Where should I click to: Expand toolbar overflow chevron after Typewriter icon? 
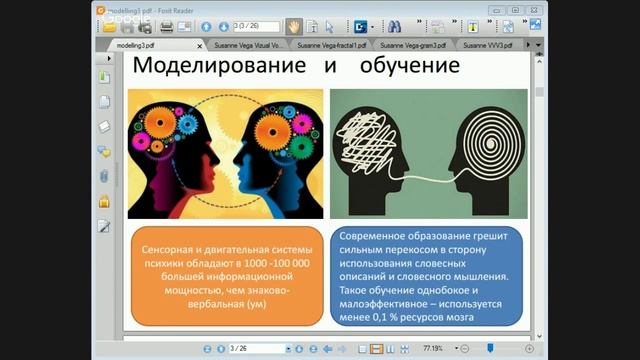[x=489, y=21]
